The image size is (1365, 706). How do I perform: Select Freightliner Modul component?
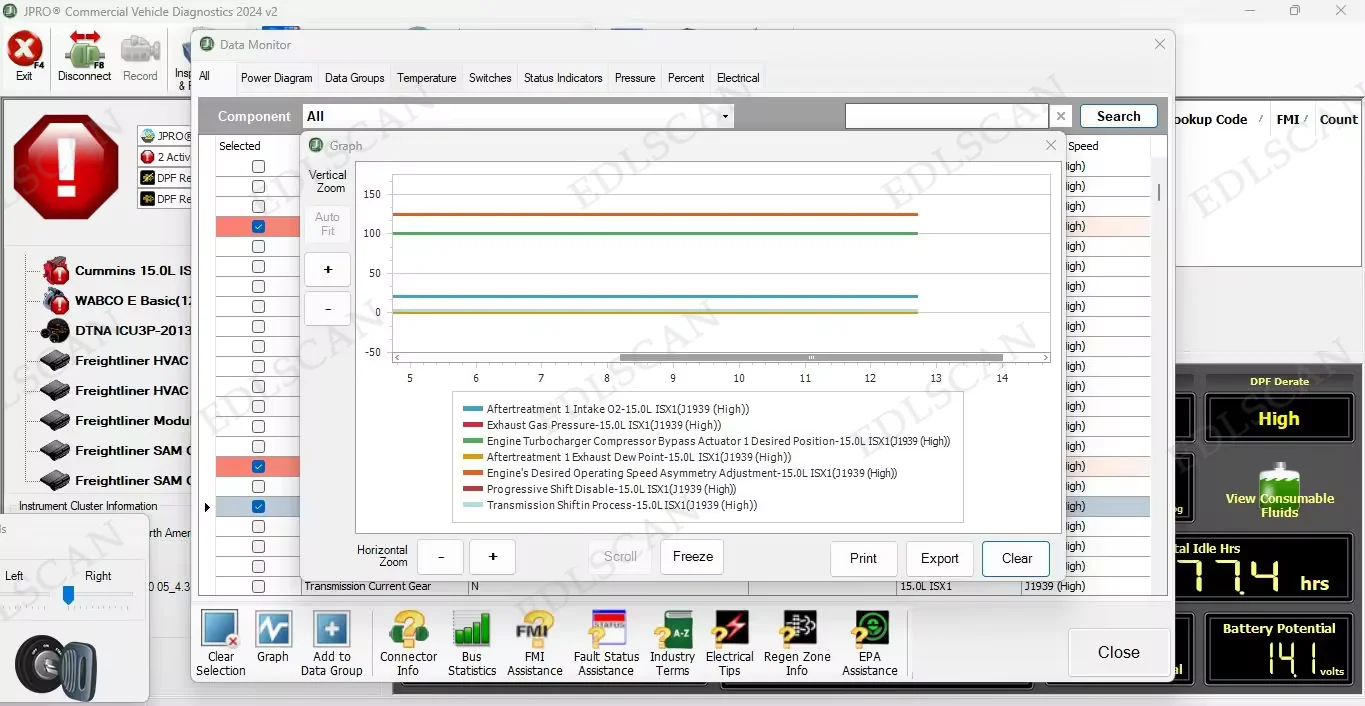tap(116, 420)
